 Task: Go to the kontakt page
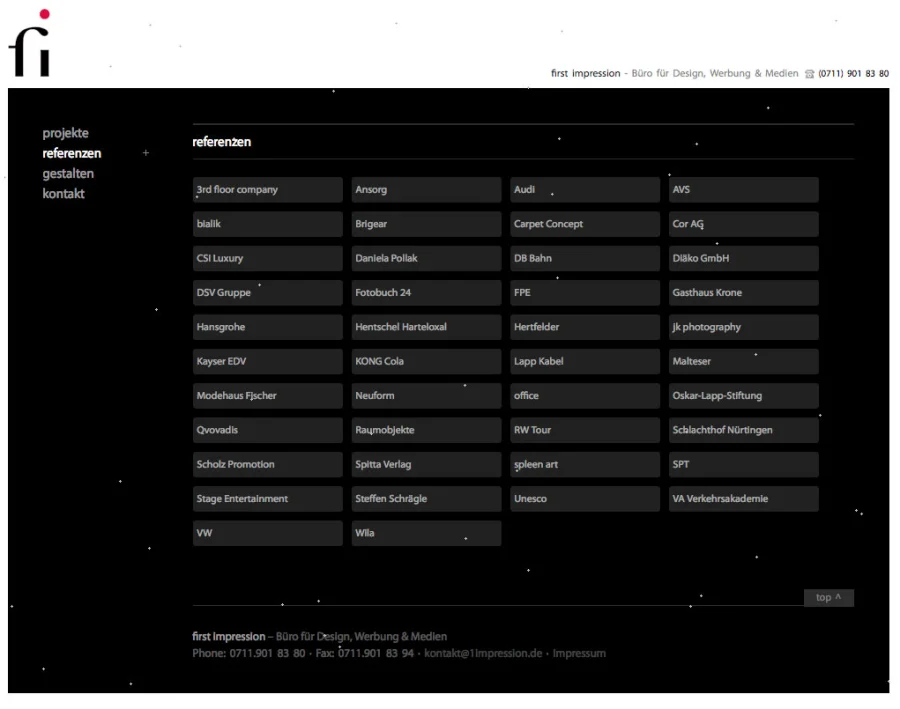(63, 194)
